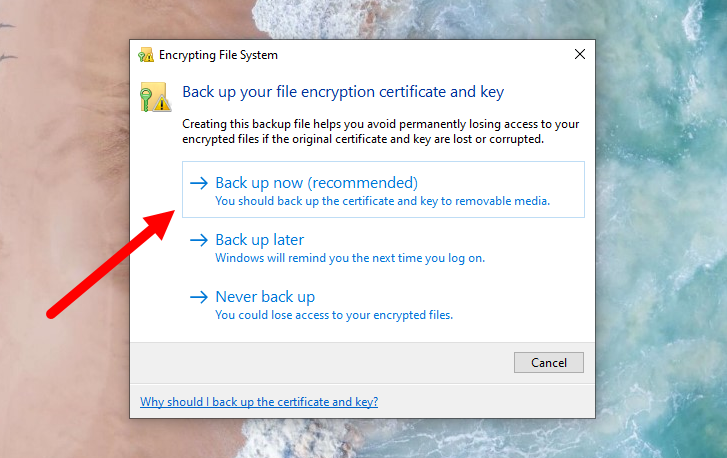Screen dimensions: 727x458
Task: Click the blue arrow beside Back up now
Action: [x=199, y=183]
